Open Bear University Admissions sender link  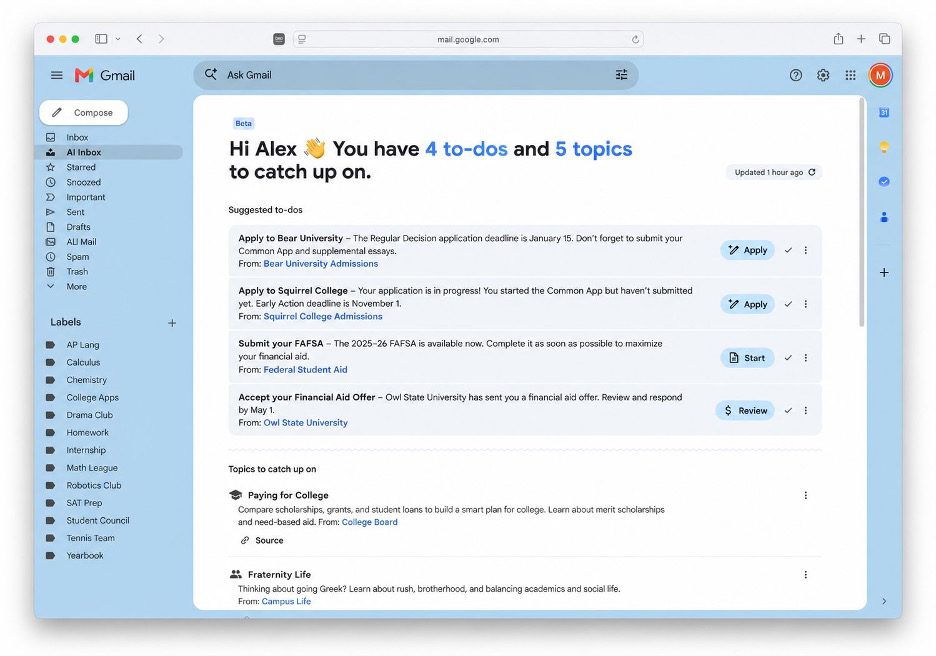coord(321,263)
